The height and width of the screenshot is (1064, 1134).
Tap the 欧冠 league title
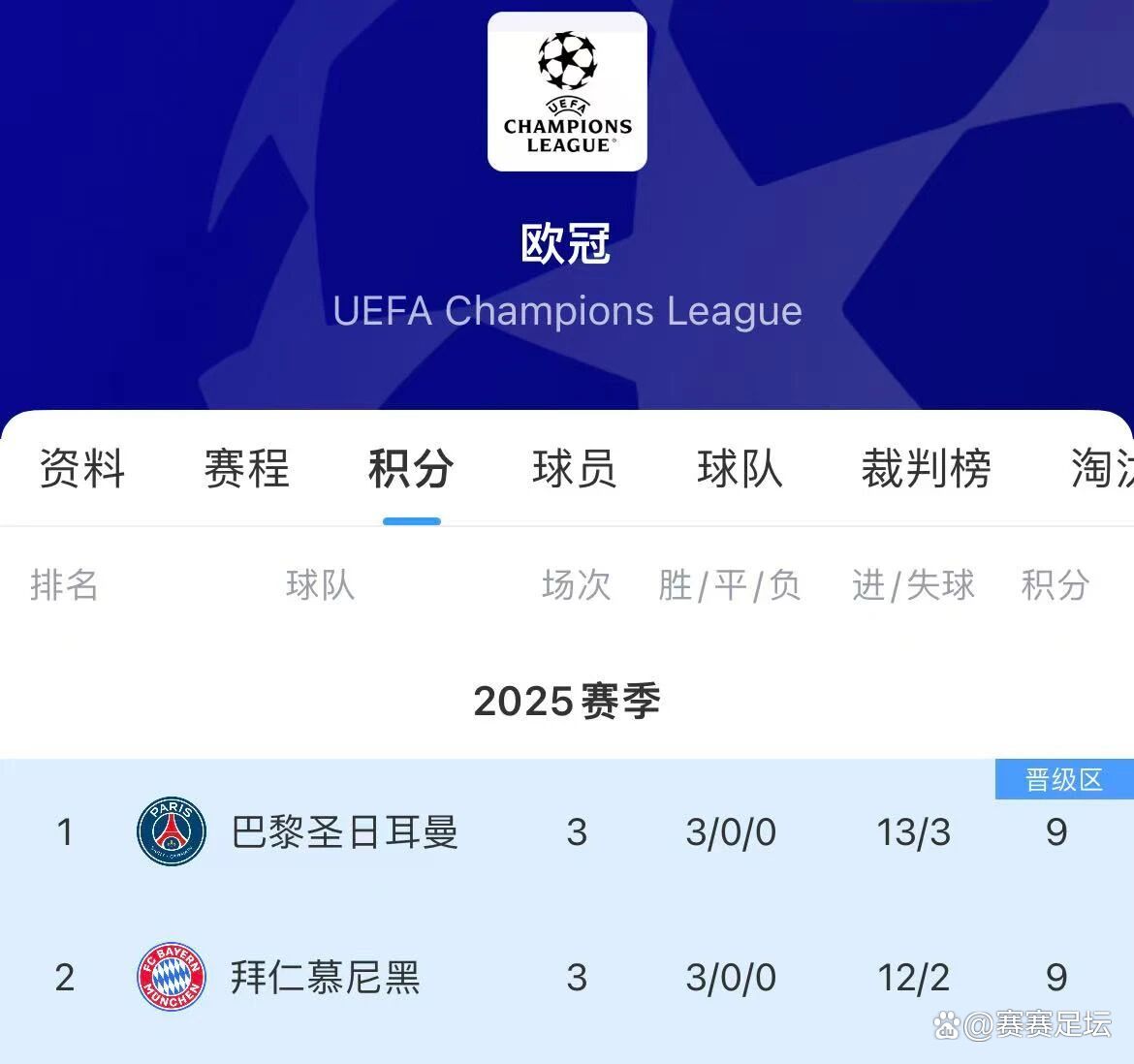pyautogui.click(x=567, y=244)
